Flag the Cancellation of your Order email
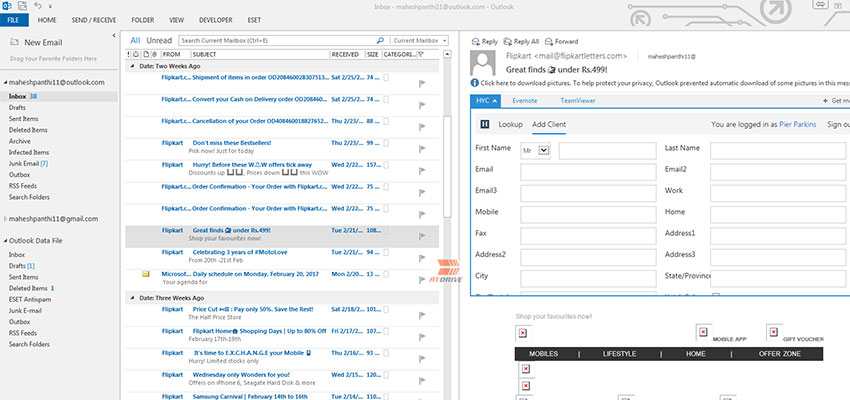 click(x=422, y=127)
